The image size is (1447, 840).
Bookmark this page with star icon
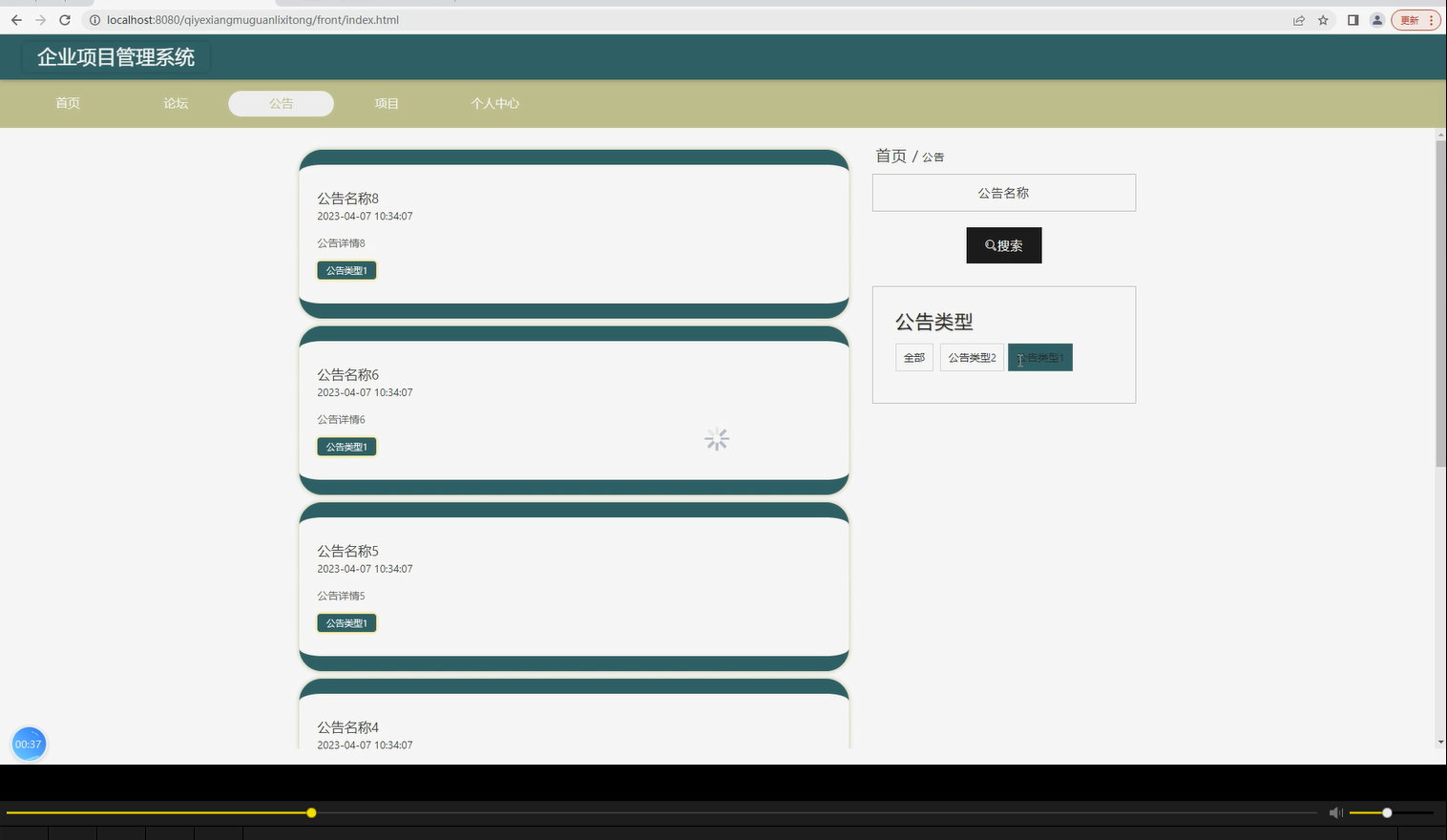pyautogui.click(x=1323, y=20)
